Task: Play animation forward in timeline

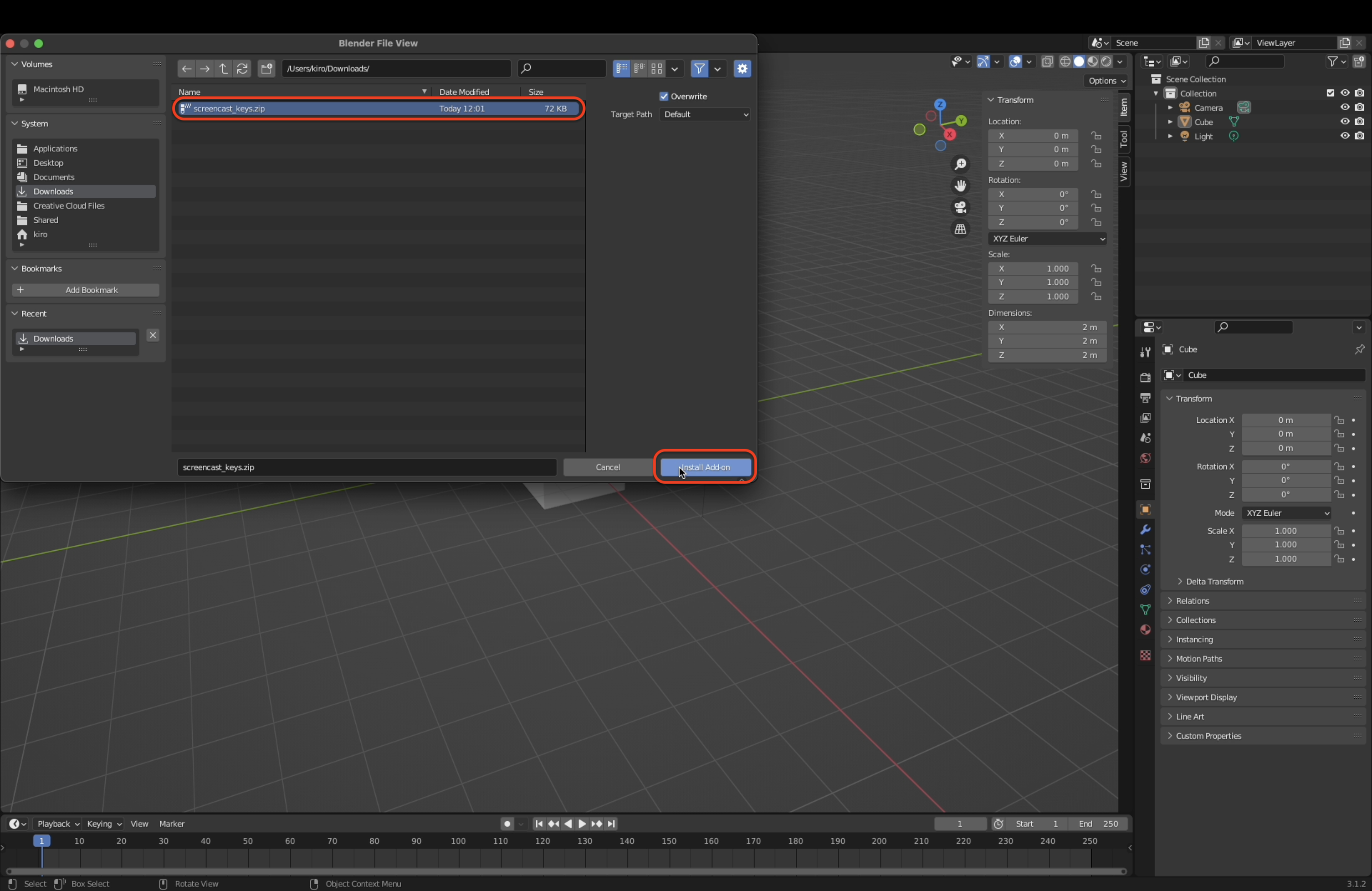Action: (582, 824)
